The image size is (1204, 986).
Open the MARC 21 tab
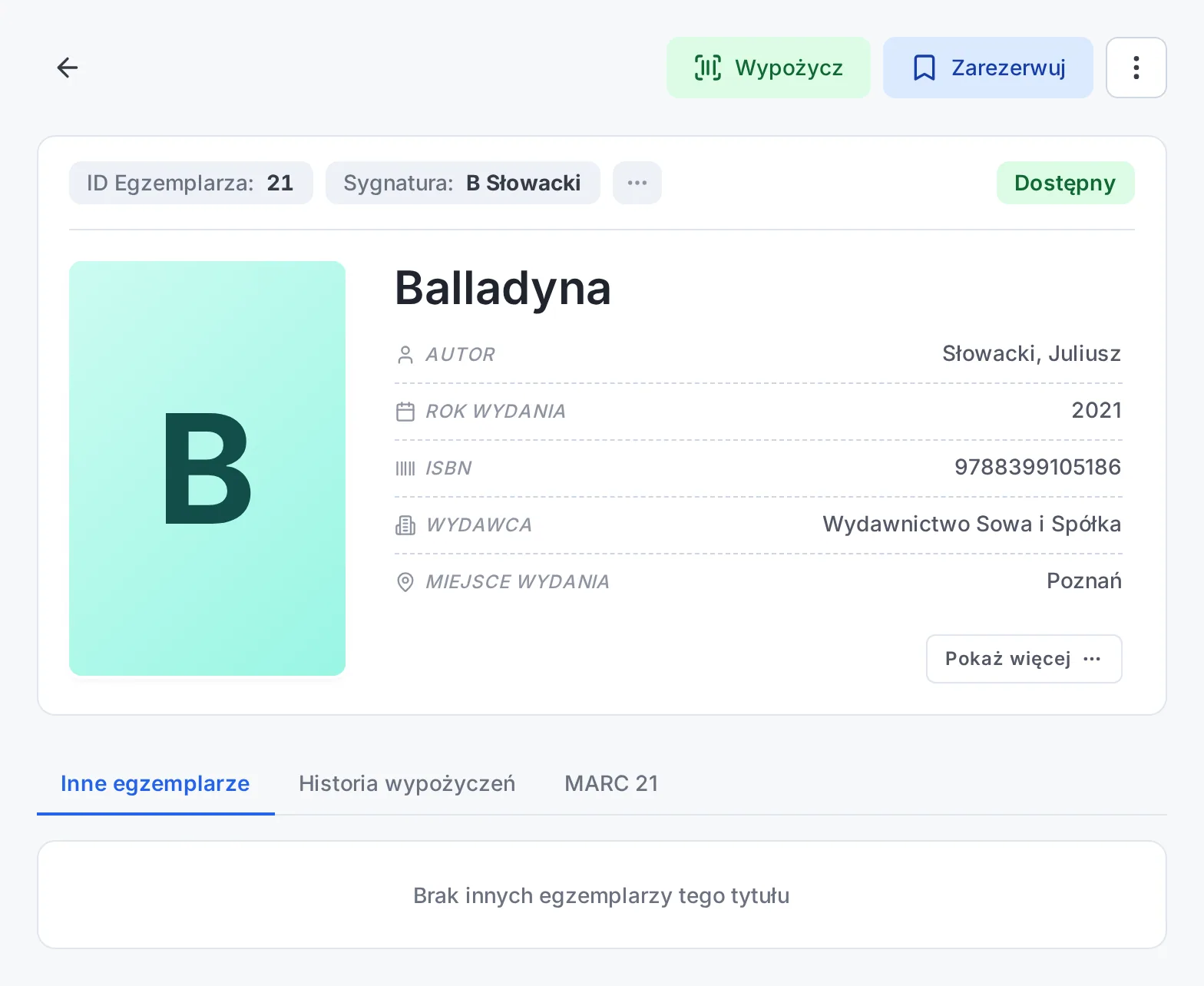tap(611, 783)
